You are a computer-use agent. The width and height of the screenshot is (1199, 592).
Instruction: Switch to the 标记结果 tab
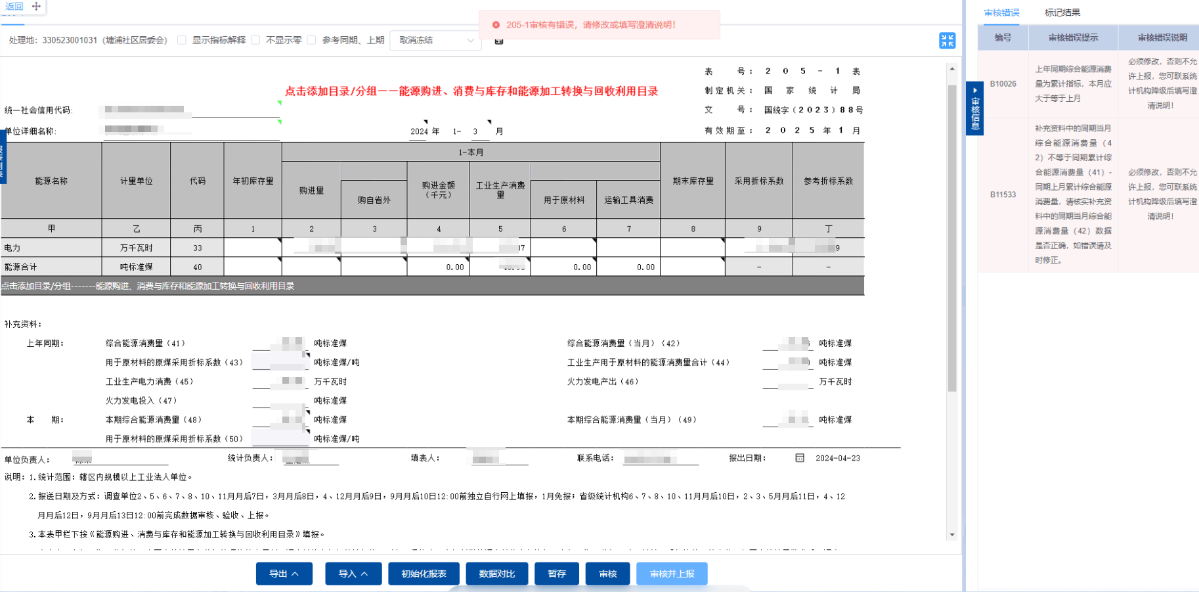click(1062, 13)
